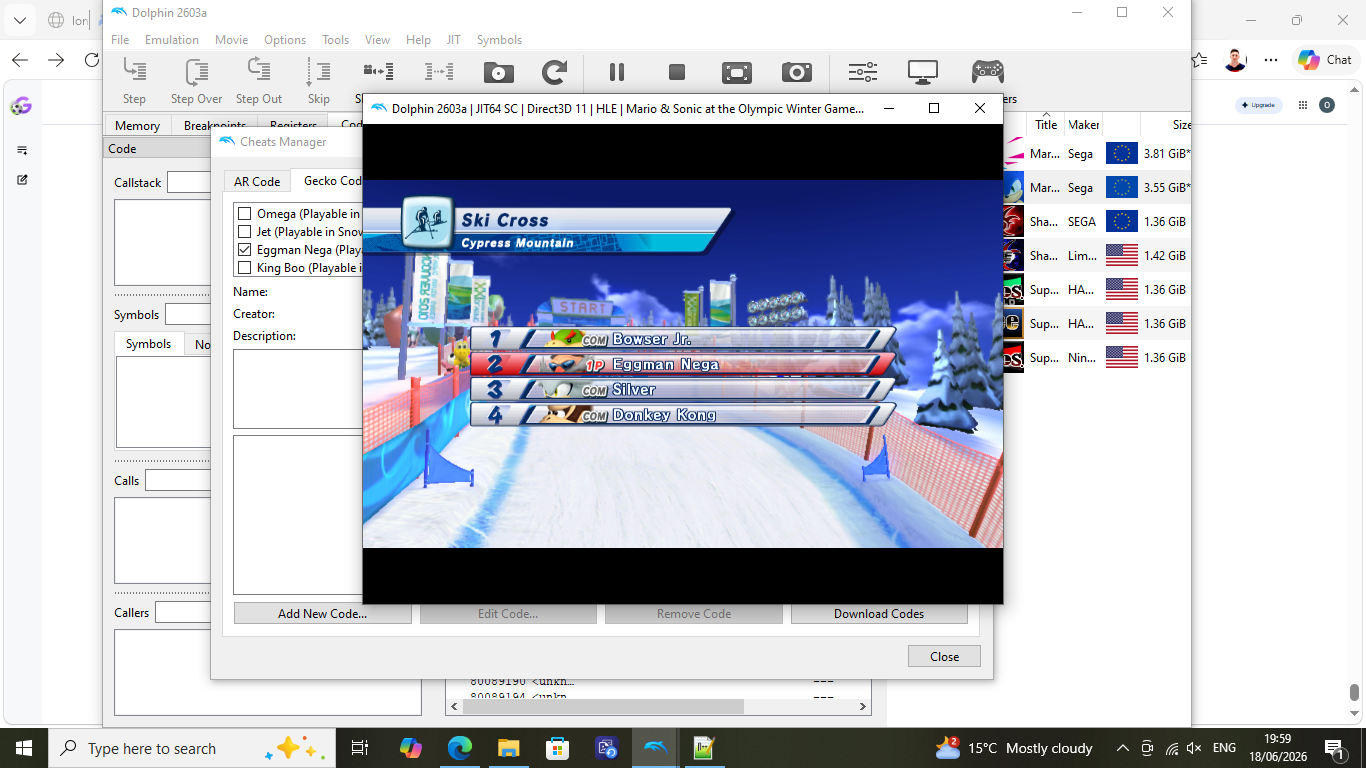Show hidden system tray icons chevron
This screenshot has width=1366, height=768.
coord(1122,748)
